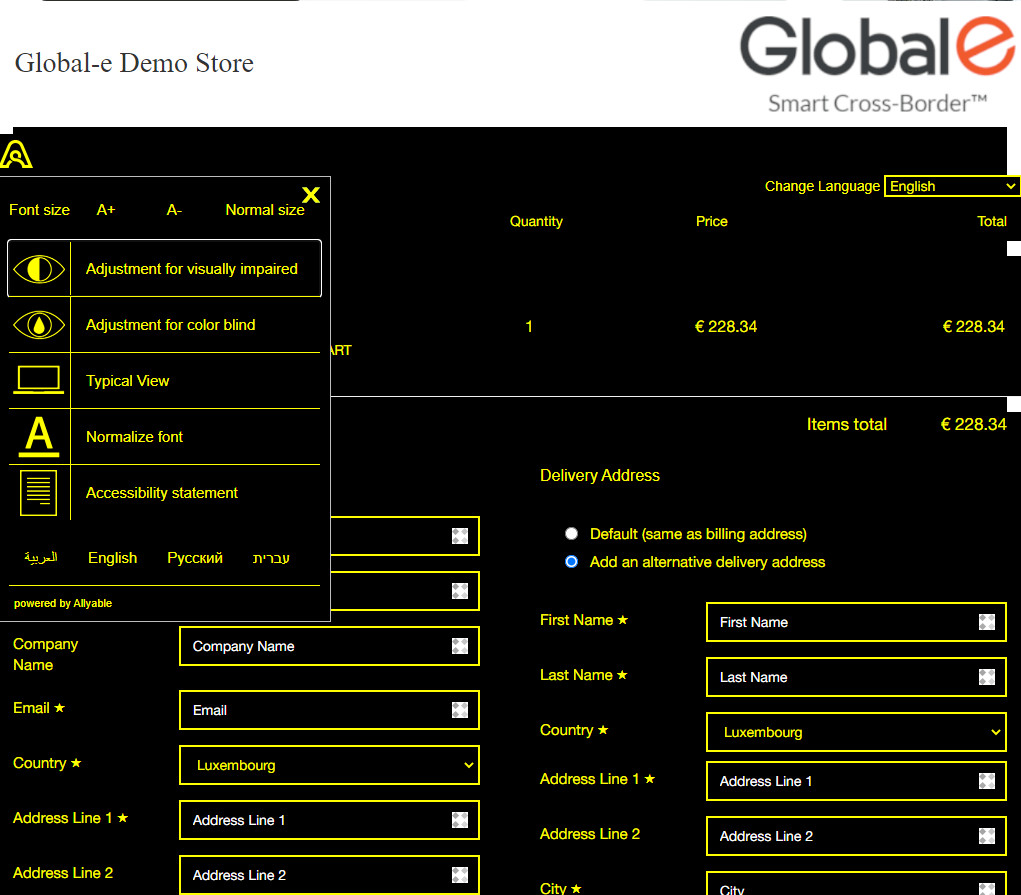The image size is (1021, 895).
Task: Click the laptop icon for Typical View
Action: (38, 381)
